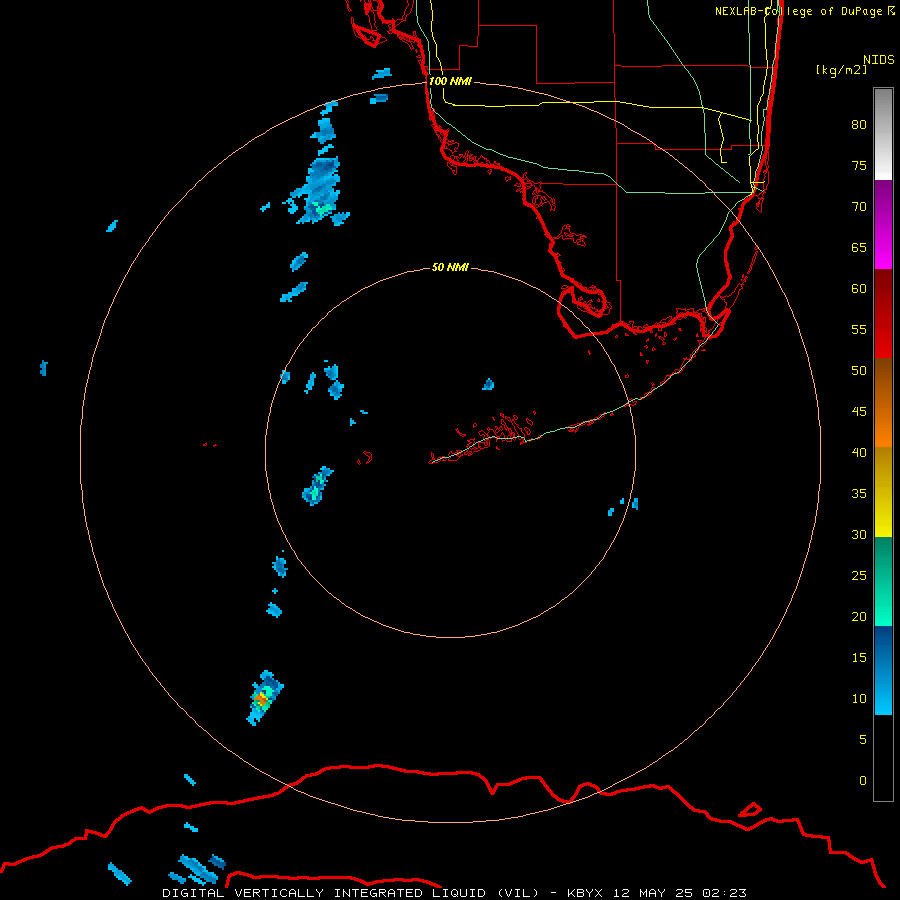This screenshot has width=900, height=900.
Task: Click the 25 value on the color scale
Action: click(x=859, y=576)
